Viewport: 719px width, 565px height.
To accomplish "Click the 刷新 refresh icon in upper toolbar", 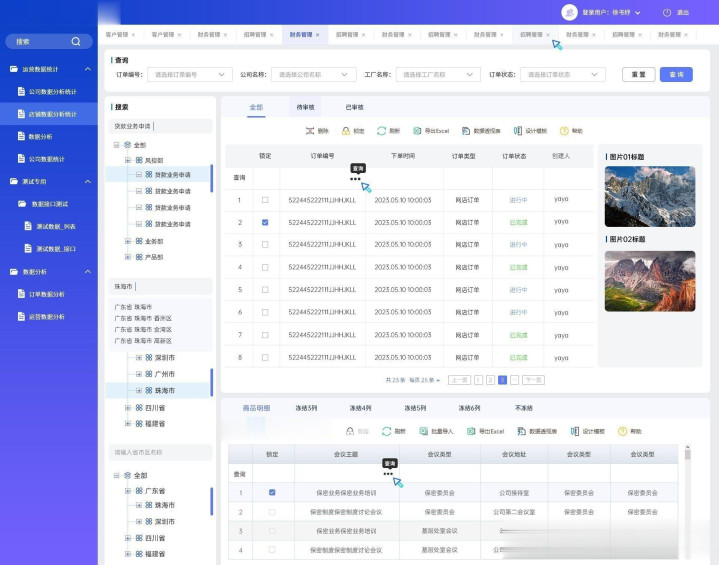I will click(x=382, y=131).
